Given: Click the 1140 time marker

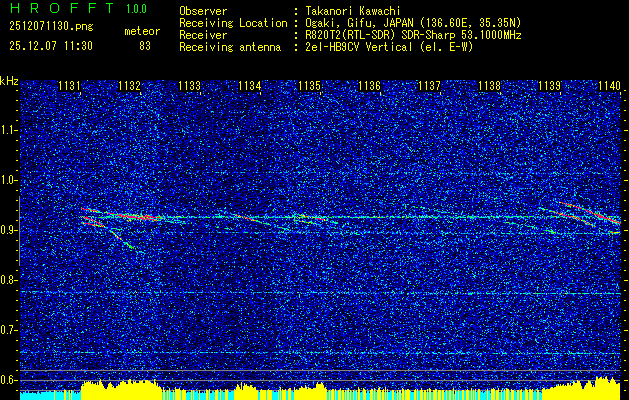Looking at the screenshot, I should (x=609, y=85).
